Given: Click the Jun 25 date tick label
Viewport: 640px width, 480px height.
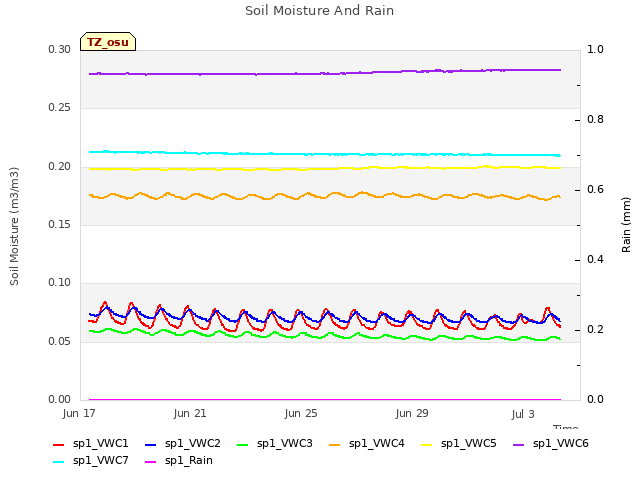Looking at the screenshot, I should 301,413.
